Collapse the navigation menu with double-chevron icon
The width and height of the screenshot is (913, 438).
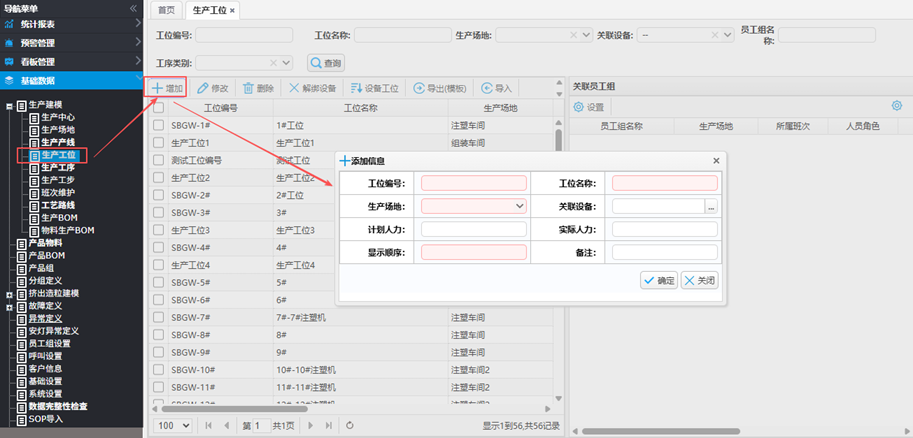pyautogui.click(x=133, y=8)
